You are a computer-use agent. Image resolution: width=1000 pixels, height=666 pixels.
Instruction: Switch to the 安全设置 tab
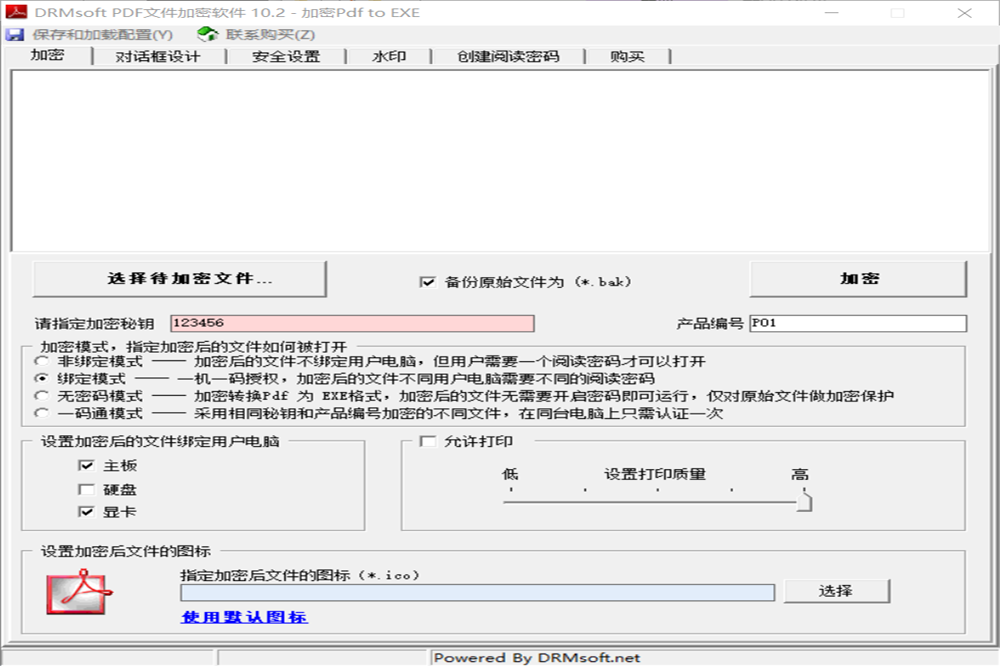pyautogui.click(x=286, y=57)
